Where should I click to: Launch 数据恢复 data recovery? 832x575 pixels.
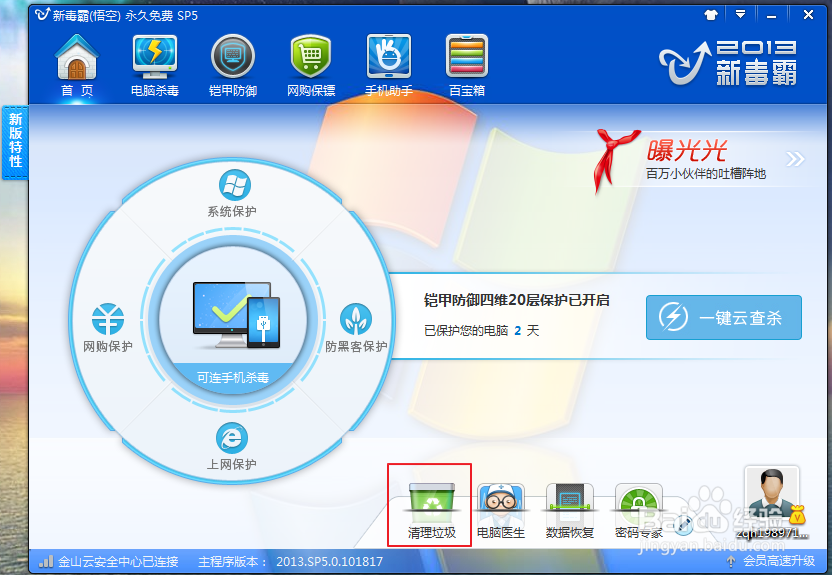point(569,510)
